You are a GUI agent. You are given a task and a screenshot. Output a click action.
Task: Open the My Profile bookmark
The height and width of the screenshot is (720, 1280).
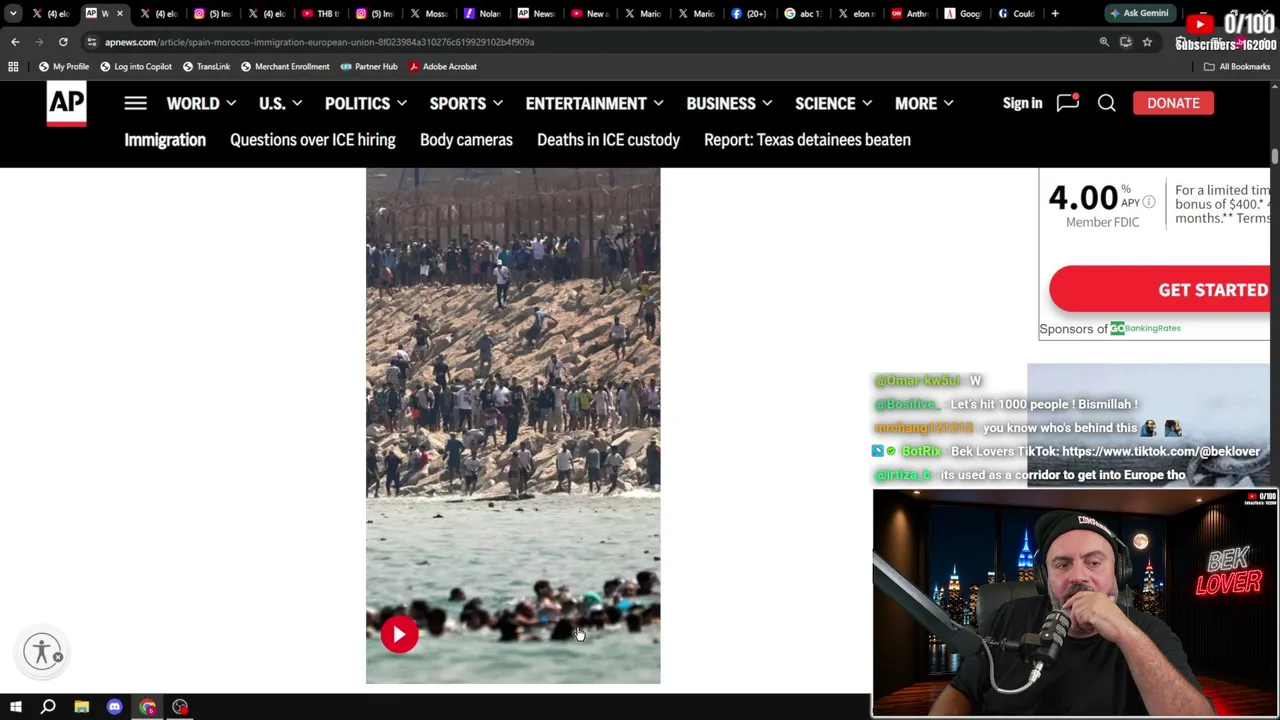(x=64, y=66)
